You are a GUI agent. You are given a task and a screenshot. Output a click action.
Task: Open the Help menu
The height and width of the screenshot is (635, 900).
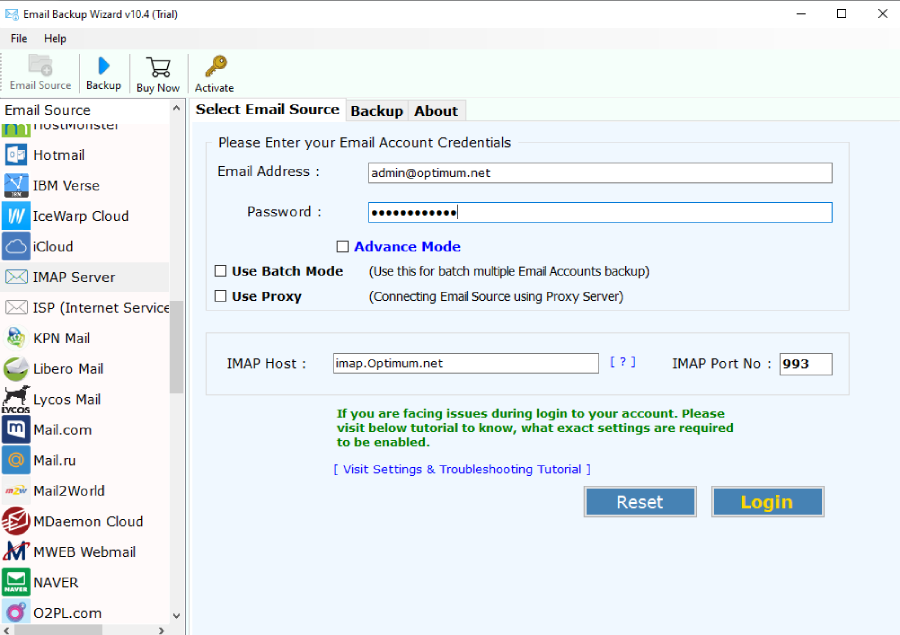click(x=55, y=39)
